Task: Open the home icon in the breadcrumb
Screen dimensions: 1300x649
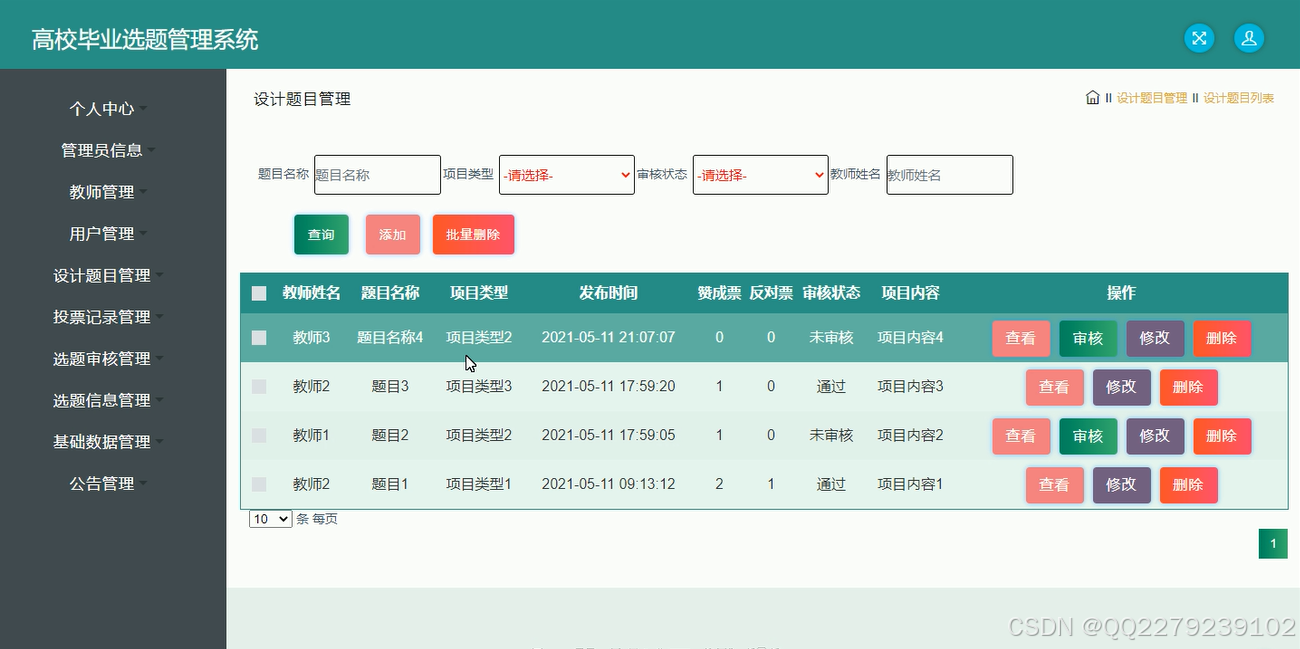Action: (1093, 97)
